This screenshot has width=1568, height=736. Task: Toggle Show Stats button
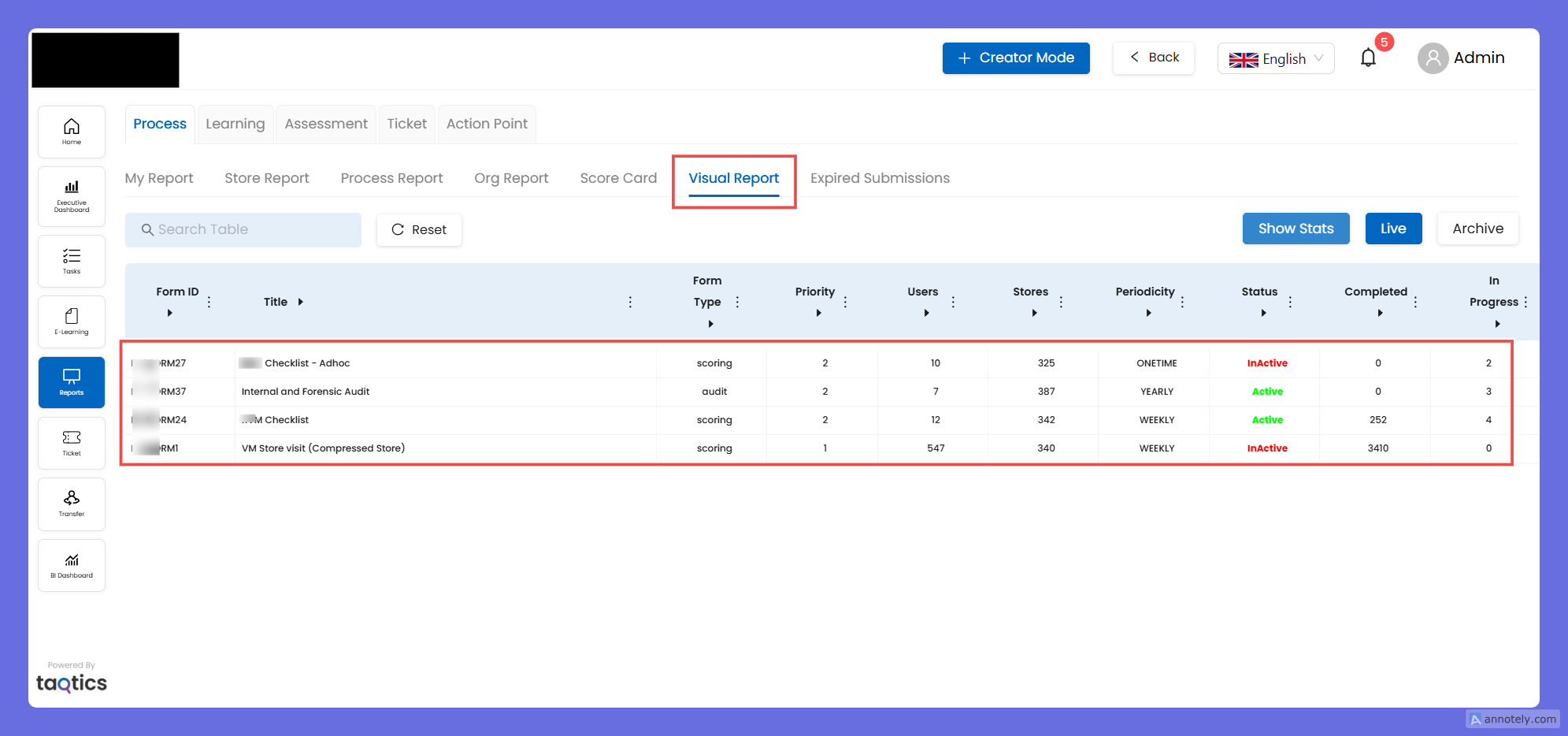[1296, 229]
